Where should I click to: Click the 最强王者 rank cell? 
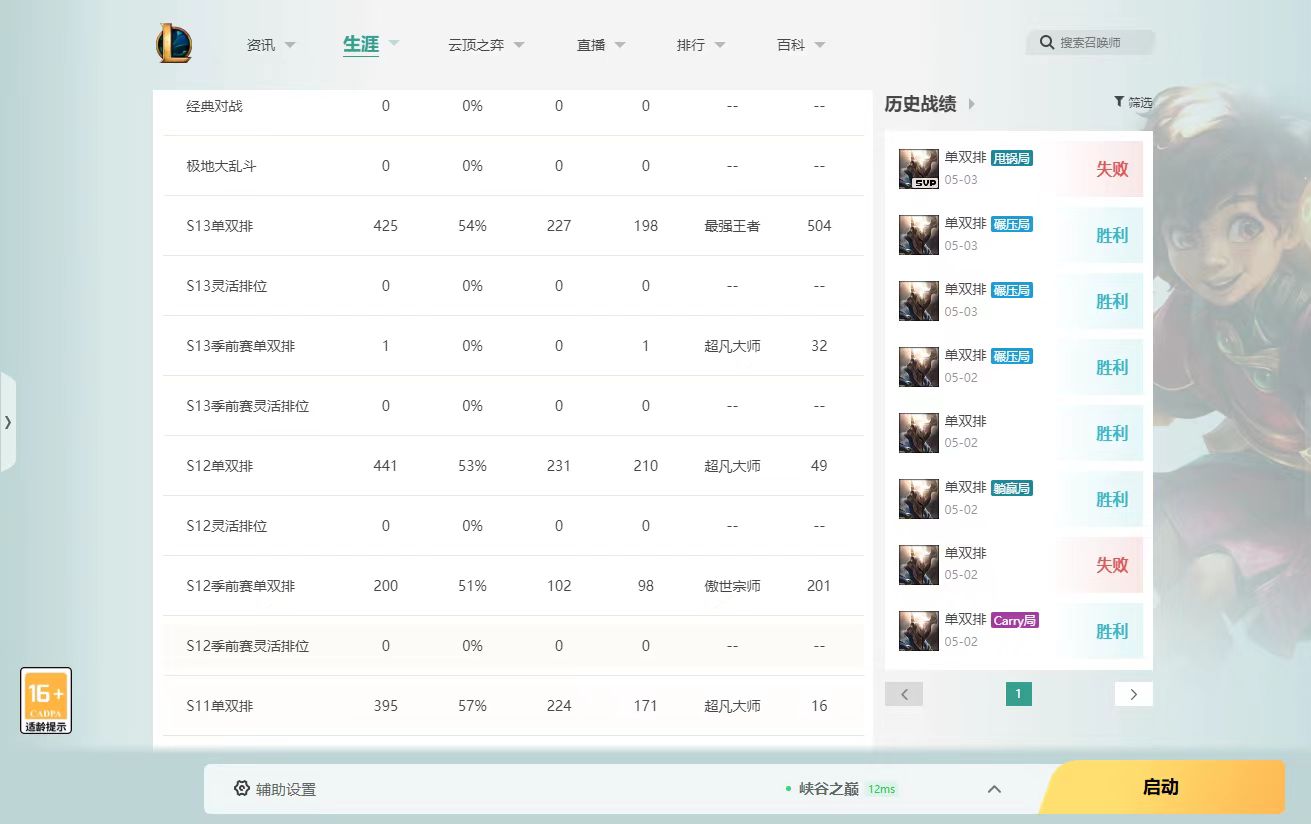(732, 226)
